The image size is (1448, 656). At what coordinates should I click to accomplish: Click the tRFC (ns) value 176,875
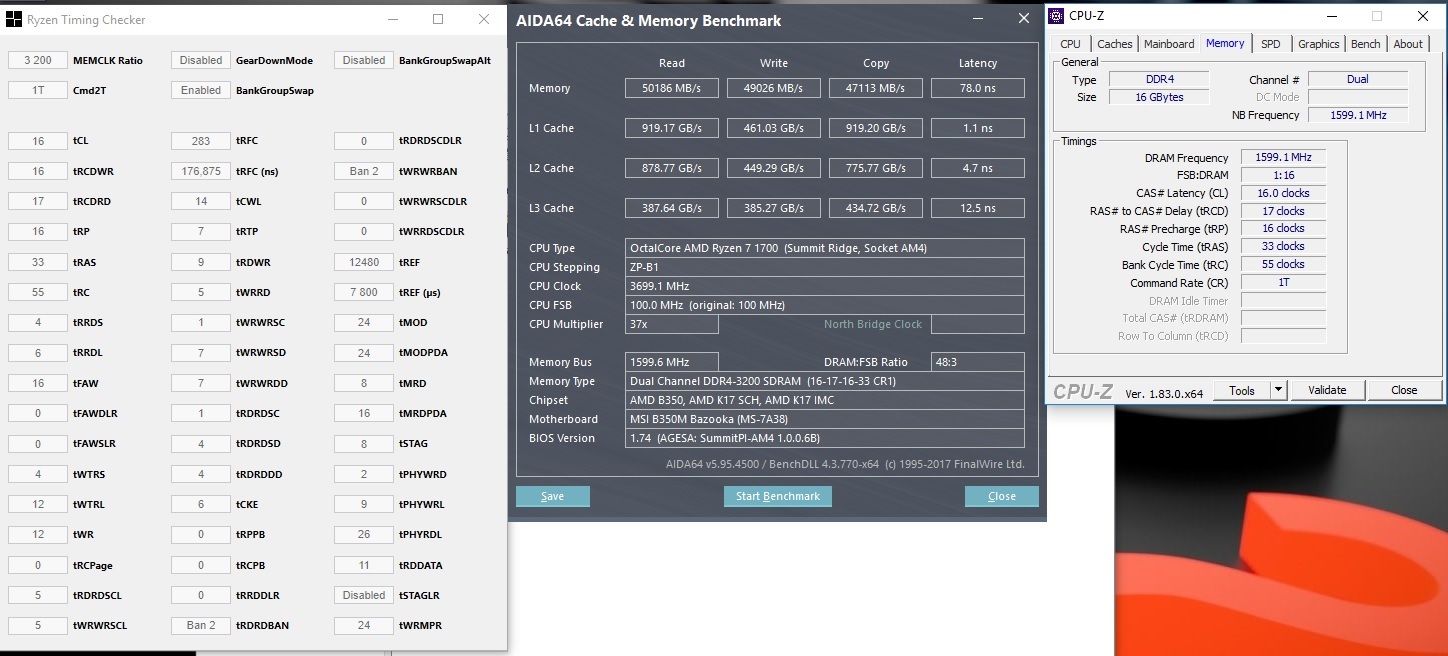(x=201, y=171)
